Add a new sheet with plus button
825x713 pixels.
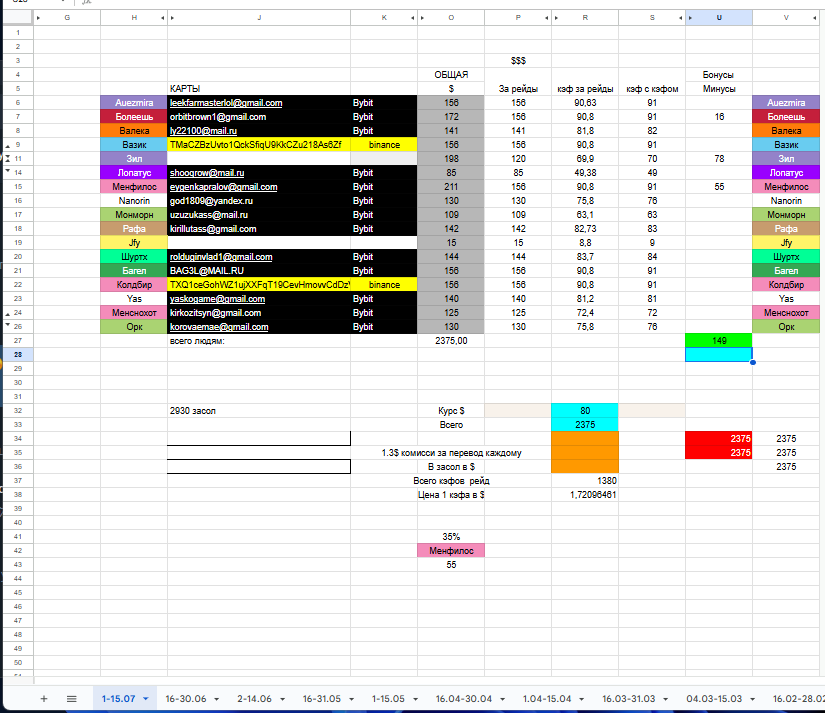tap(44, 699)
